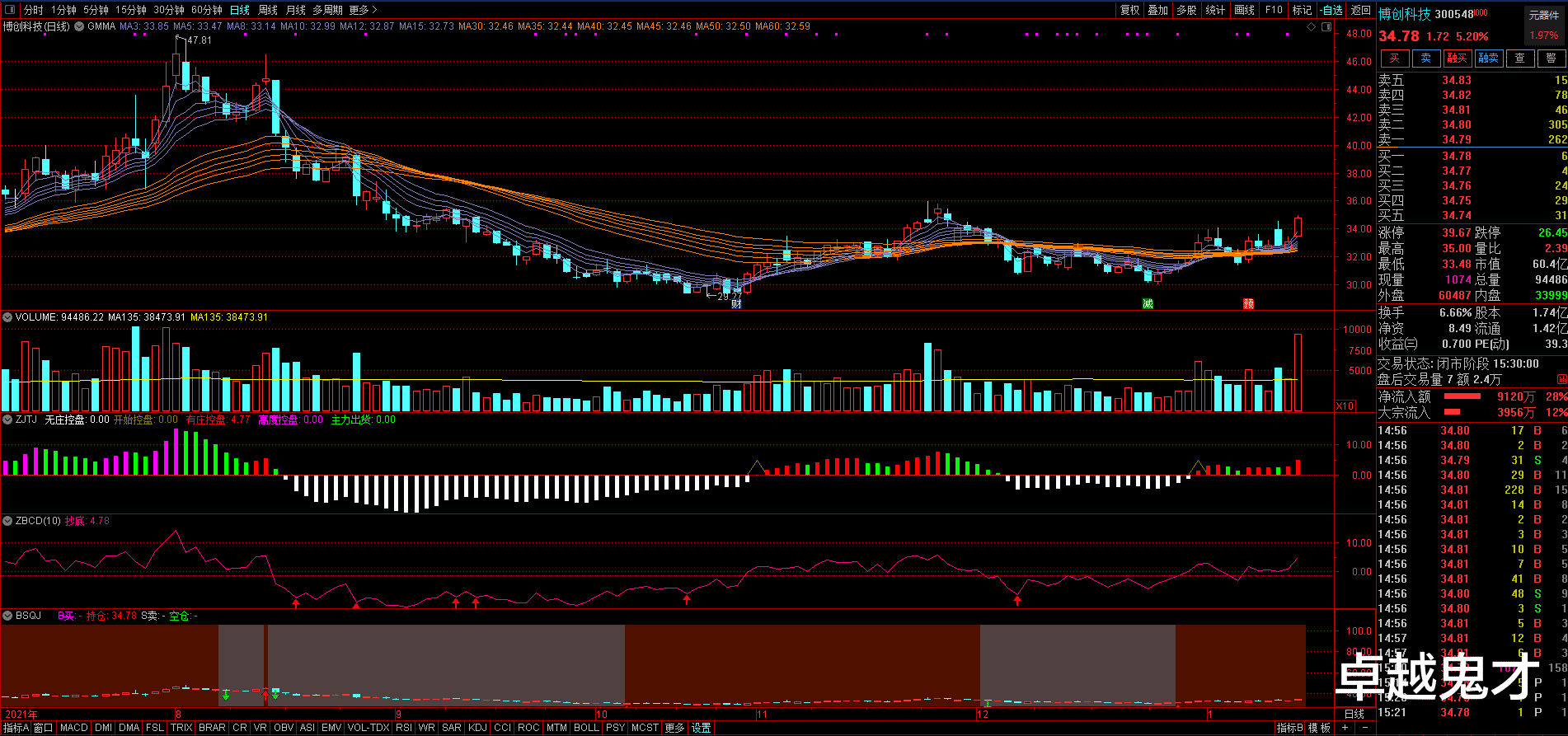The image size is (1568, 736).
Task: Click the 警 alert button
Action: [1551, 59]
